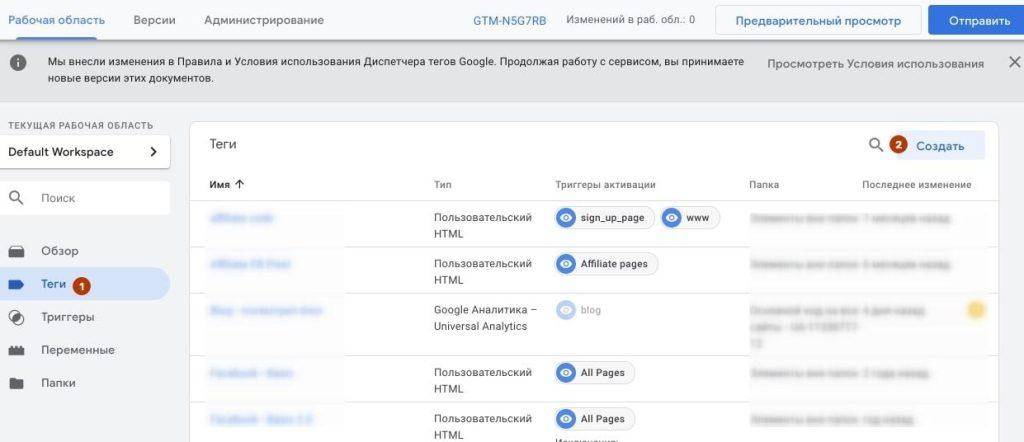Viewport: 1024px width, 442px height.
Task: Switch to the Версии tab
Action: click(x=155, y=20)
